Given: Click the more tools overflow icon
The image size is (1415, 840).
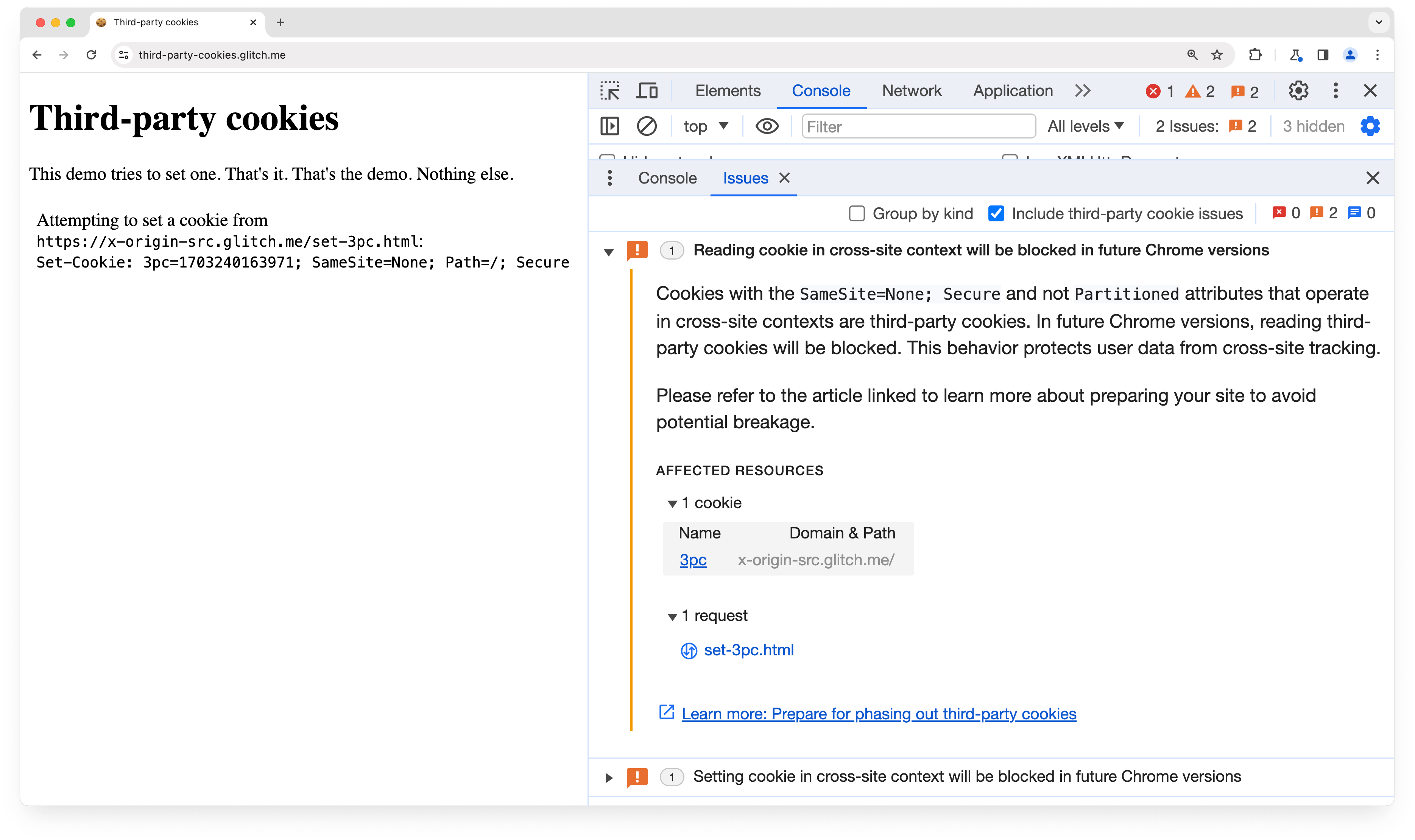Looking at the screenshot, I should click(1083, 90).
